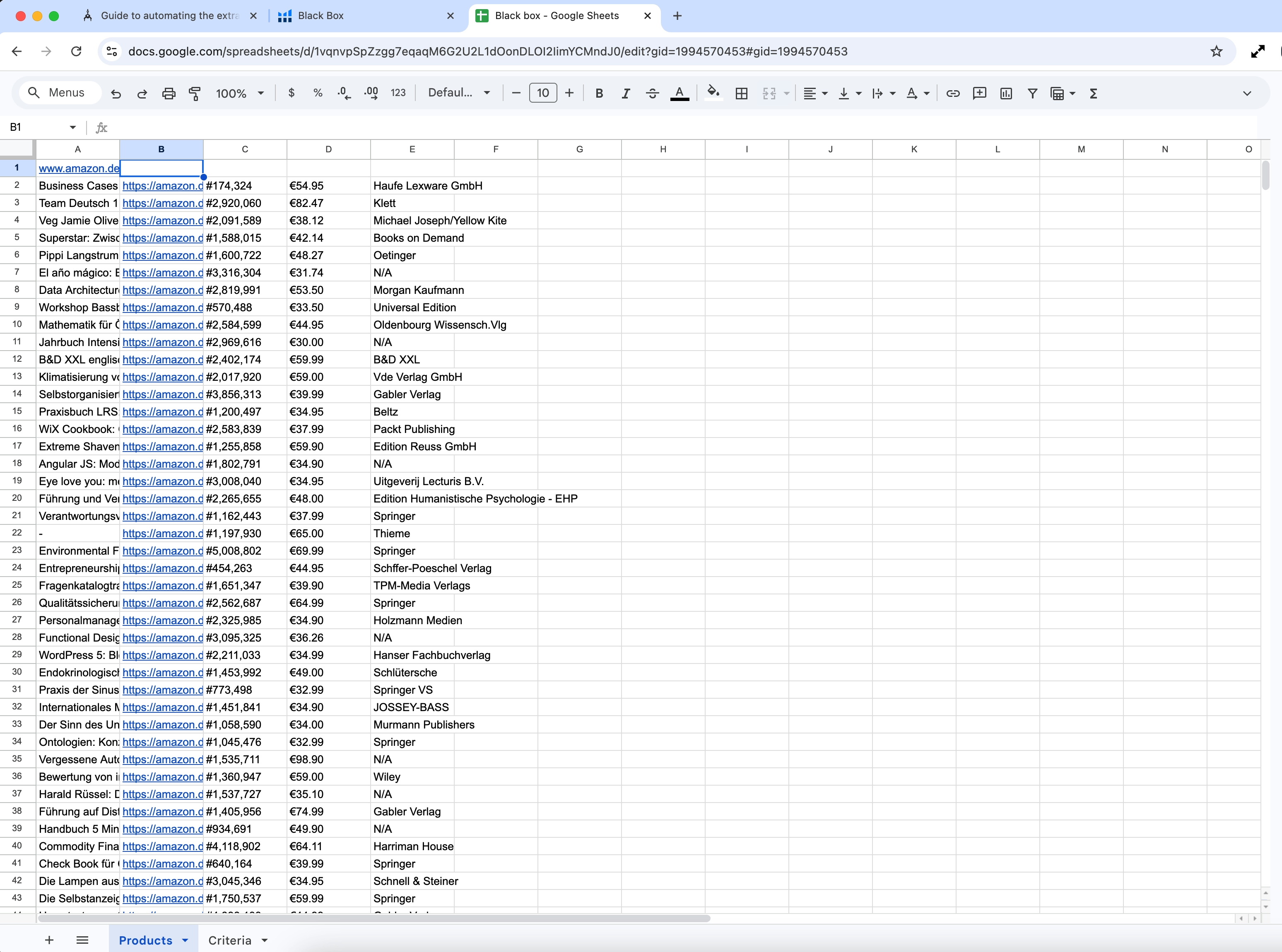This screenshot has height=952, width=1282.
Task: Open the Functions sigma icon
Action: click(x=1094, y=94)
